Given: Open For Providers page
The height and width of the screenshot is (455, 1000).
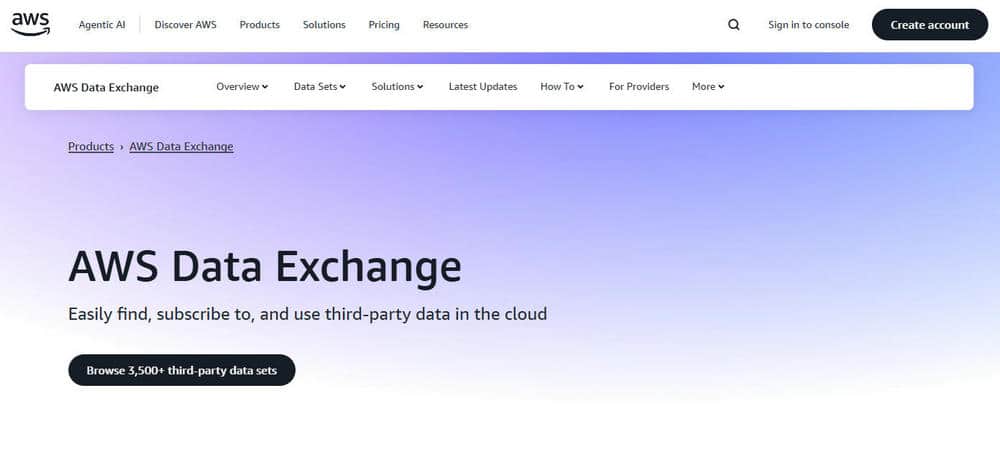Looking at the screenshot, I should coord(639,87).
